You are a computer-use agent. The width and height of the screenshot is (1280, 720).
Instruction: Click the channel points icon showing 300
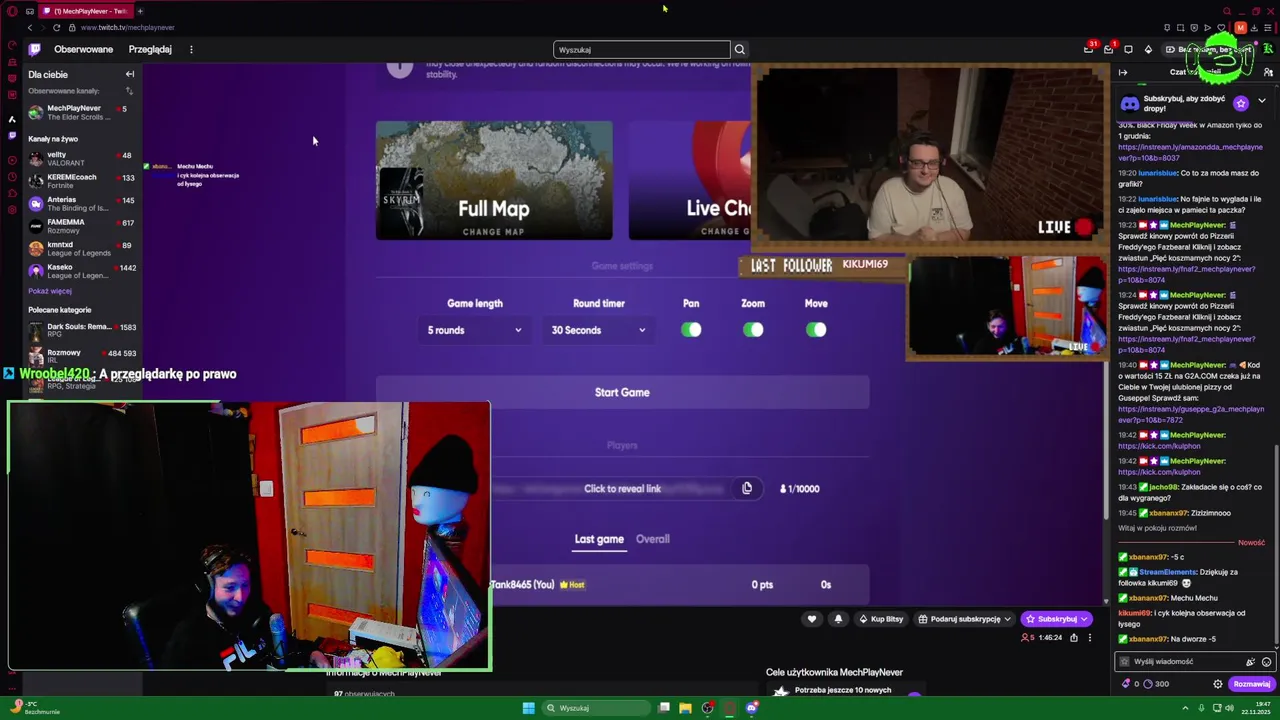[1148, 684]
